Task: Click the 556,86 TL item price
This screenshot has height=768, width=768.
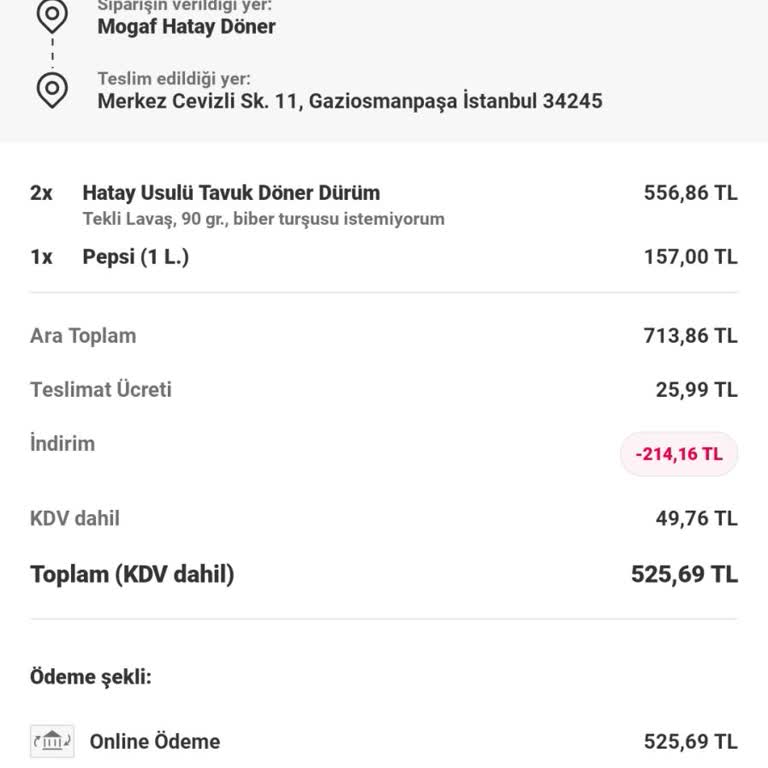Action: coord(690,193)
